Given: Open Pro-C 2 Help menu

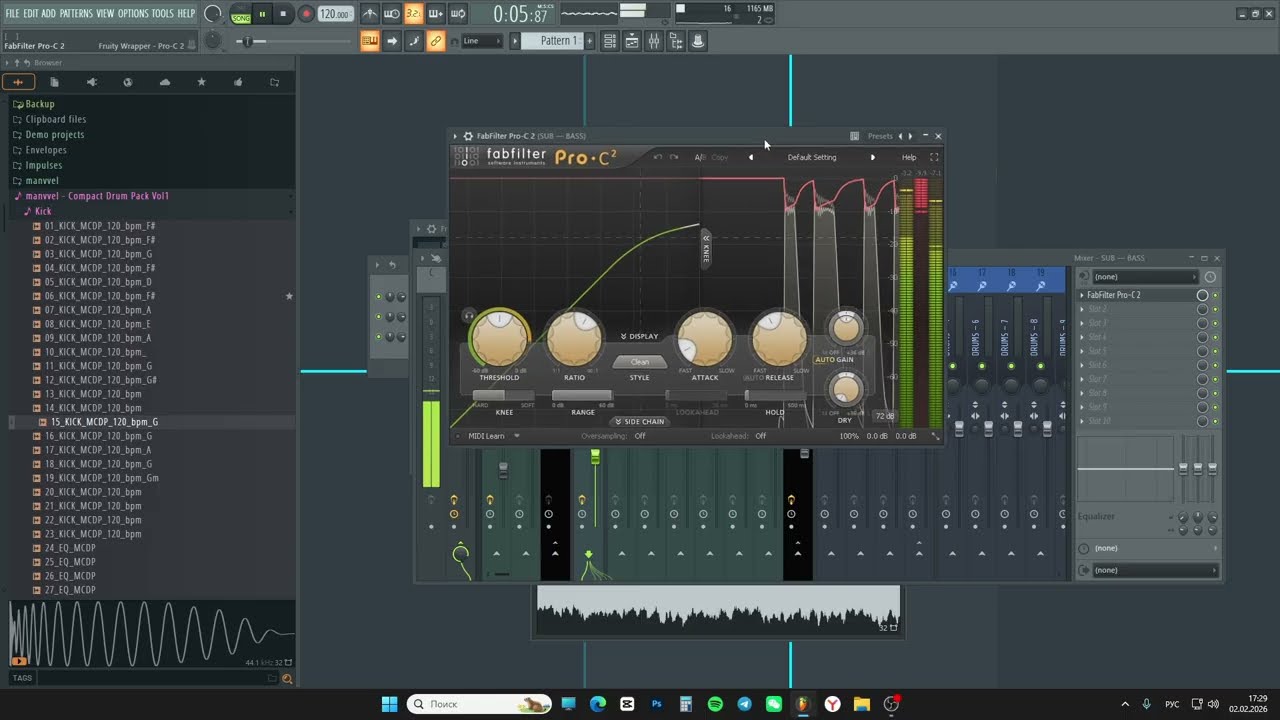Looking at the screenshot, I should [x=909, y=157].
